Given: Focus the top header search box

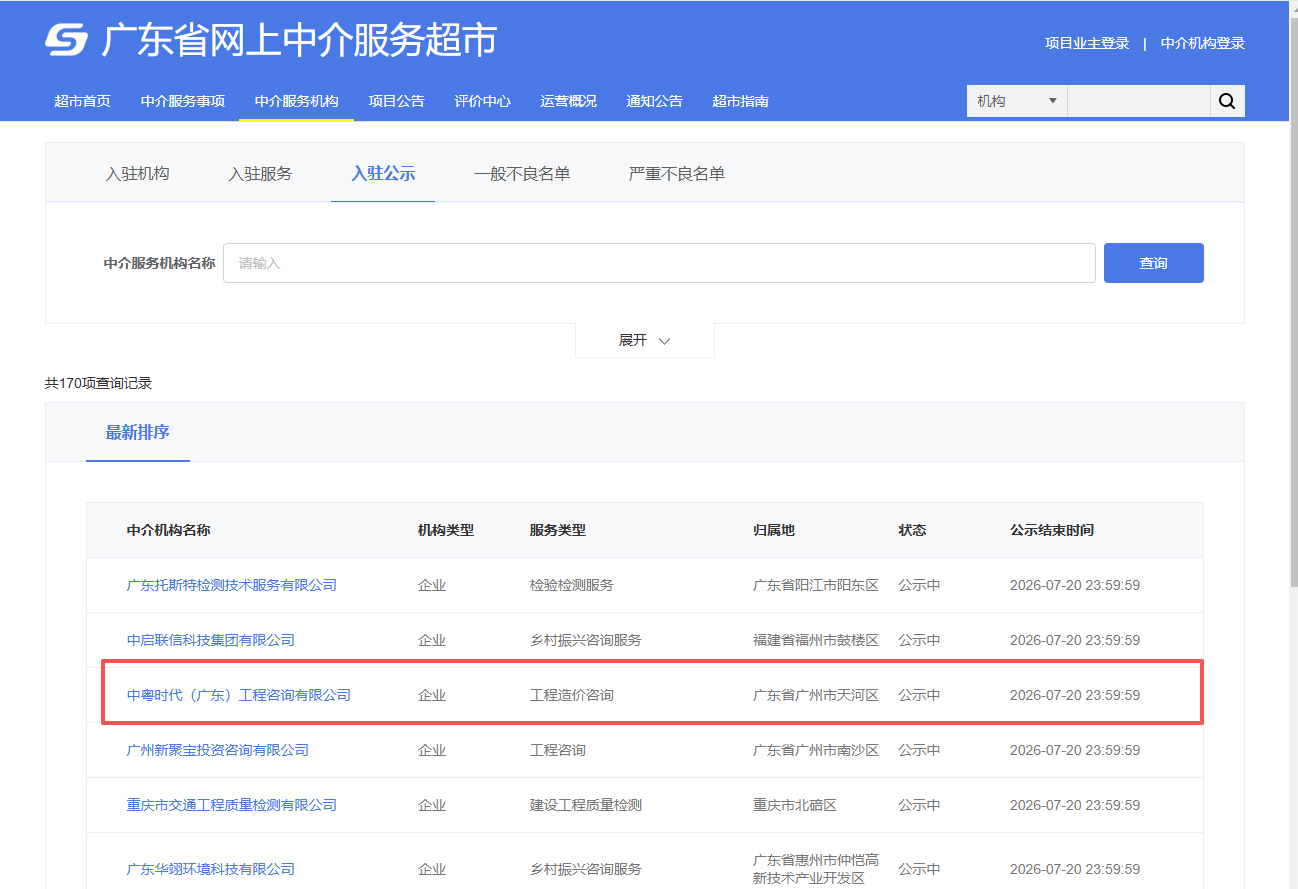Looking at the screenshot, I should pyautogui.click(x=1139, y=101).
